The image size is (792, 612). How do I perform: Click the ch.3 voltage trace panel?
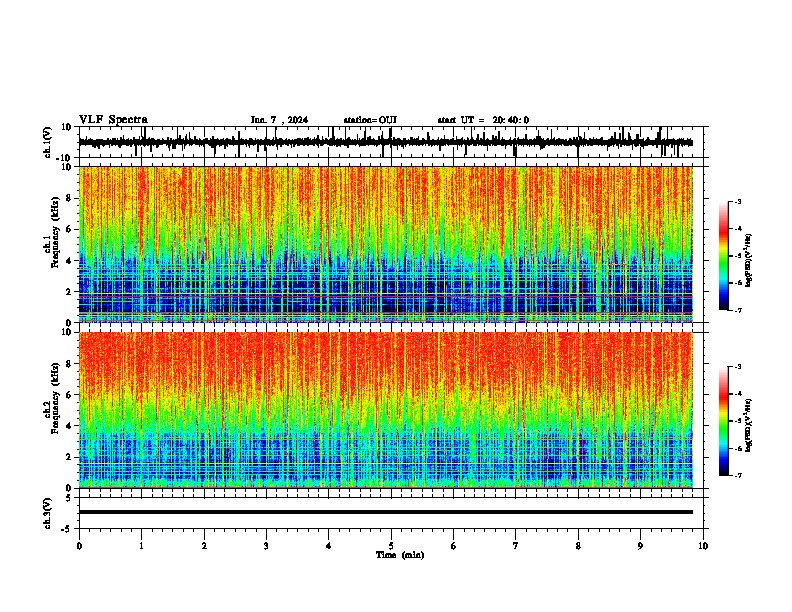pyautogui.click(x=393, y=513)
